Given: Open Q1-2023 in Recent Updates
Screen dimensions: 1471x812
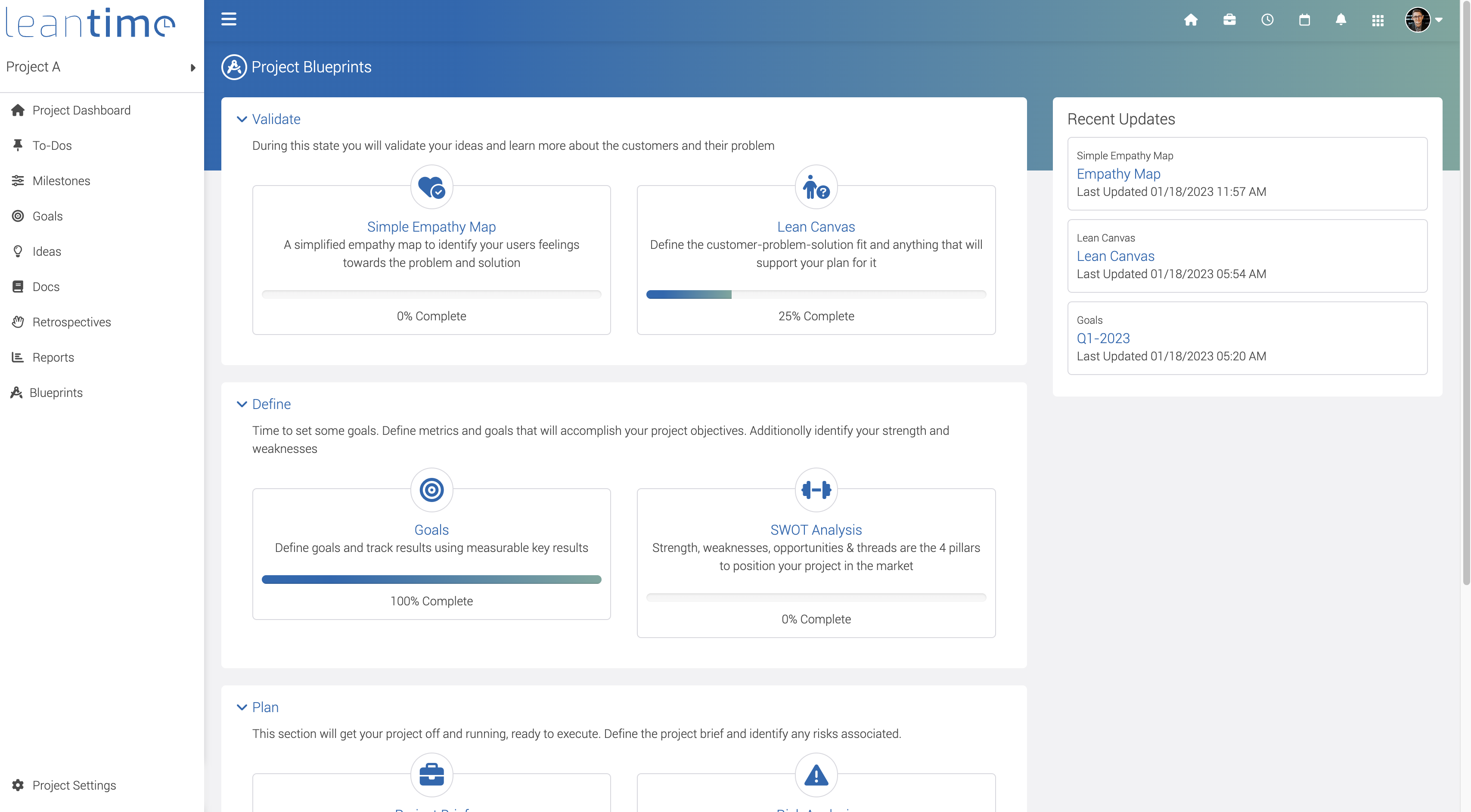Looking at the screenshot, I should [x=1103, y=338].
